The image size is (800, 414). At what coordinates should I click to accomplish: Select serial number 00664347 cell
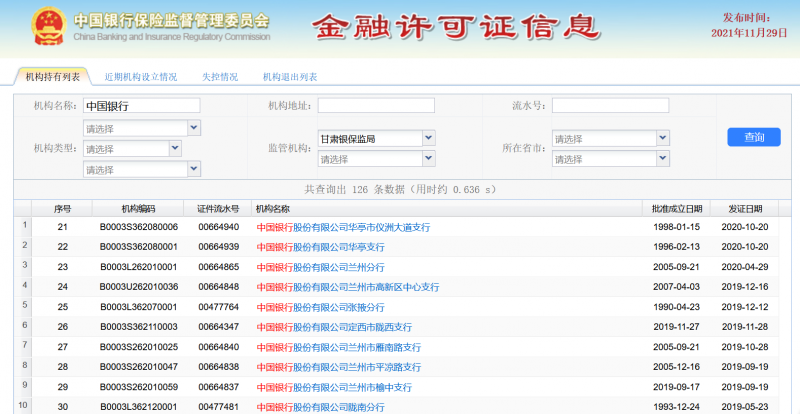(x=218, y=327)
